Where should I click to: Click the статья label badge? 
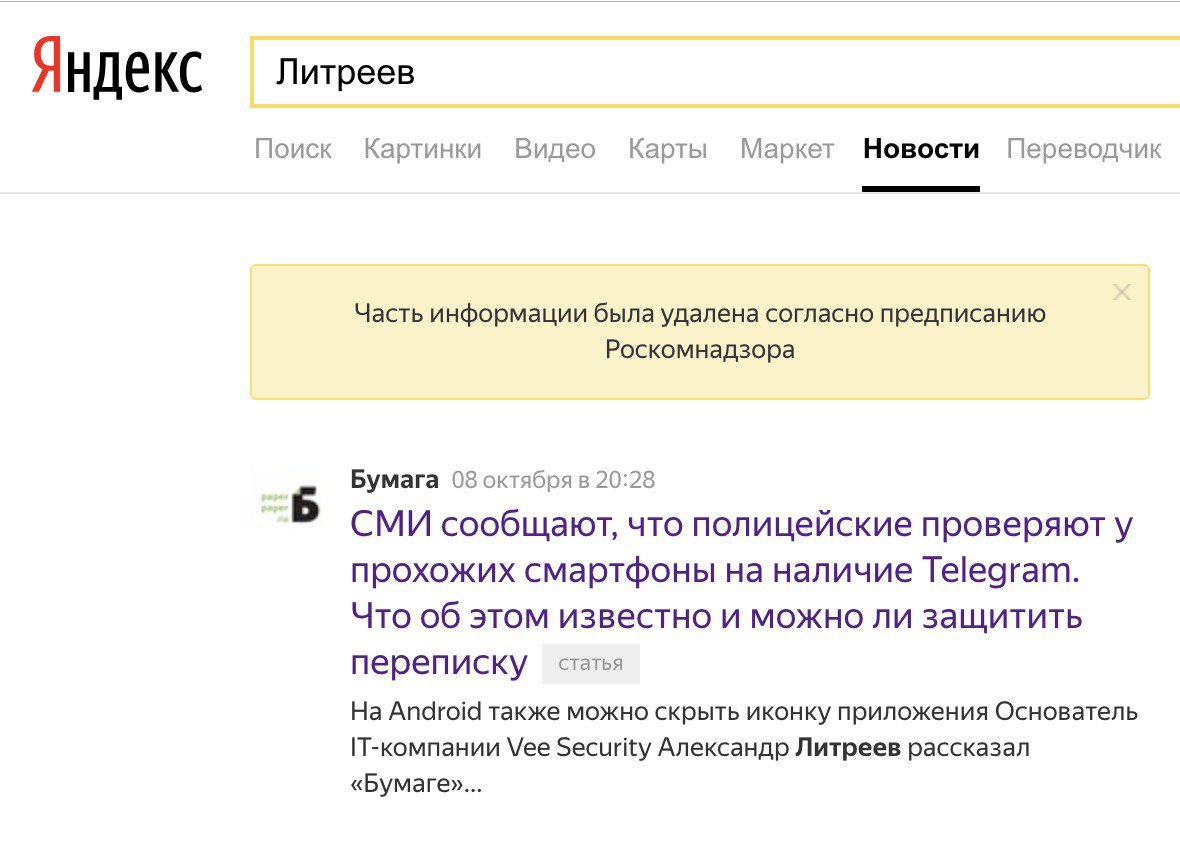click(591, 663)
